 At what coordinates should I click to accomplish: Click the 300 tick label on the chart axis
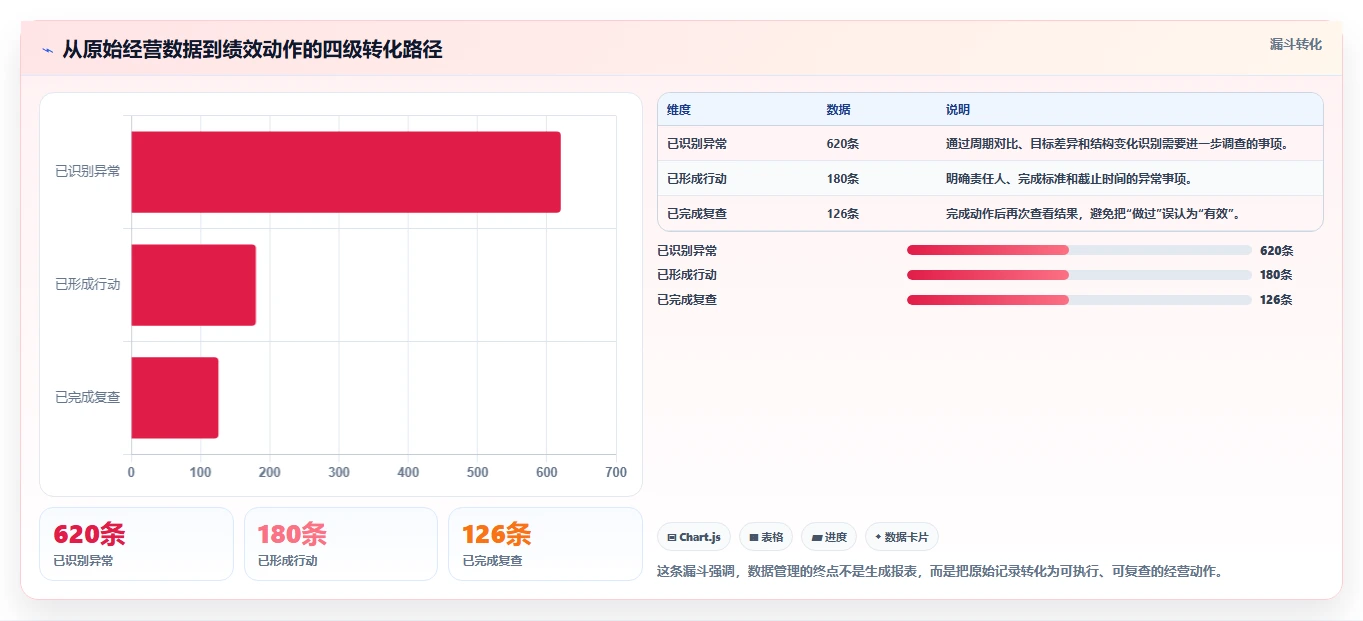click(339, 473)
